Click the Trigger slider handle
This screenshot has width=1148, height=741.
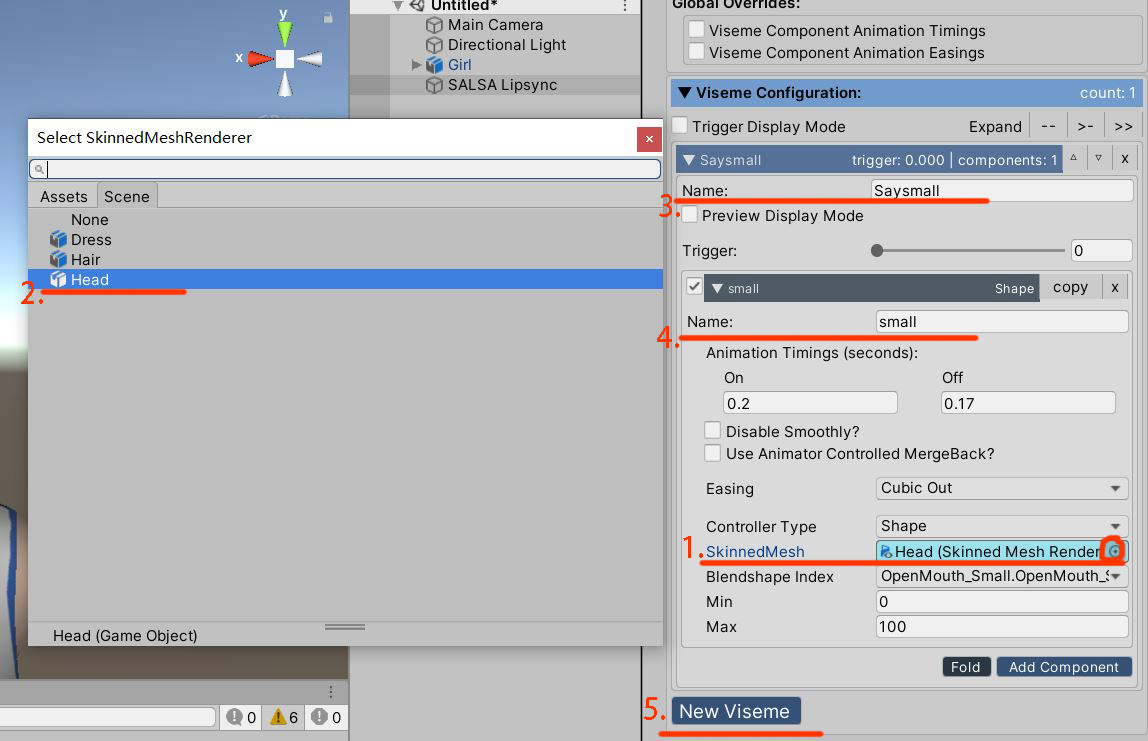pos(877,250)
